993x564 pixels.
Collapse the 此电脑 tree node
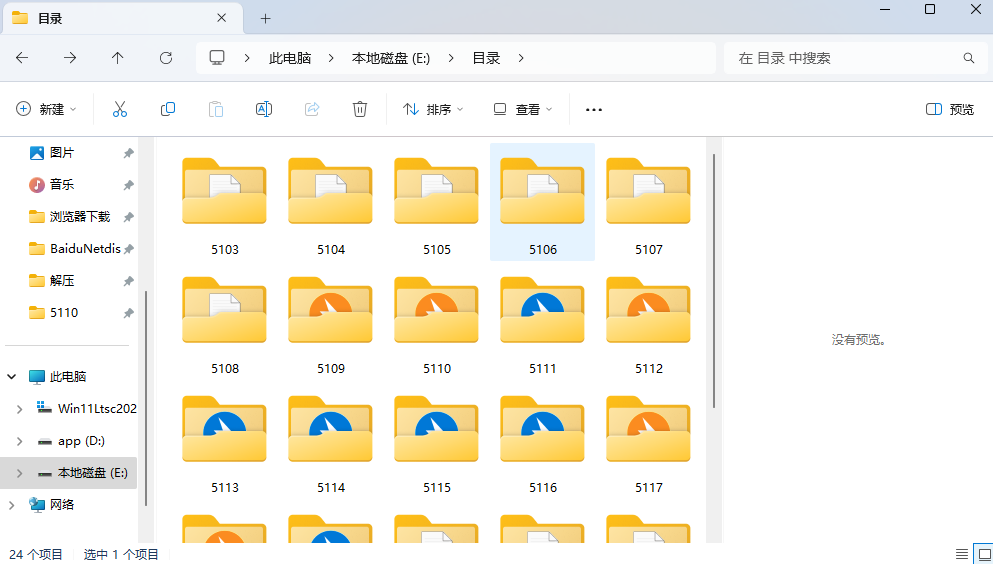(11, 377)
